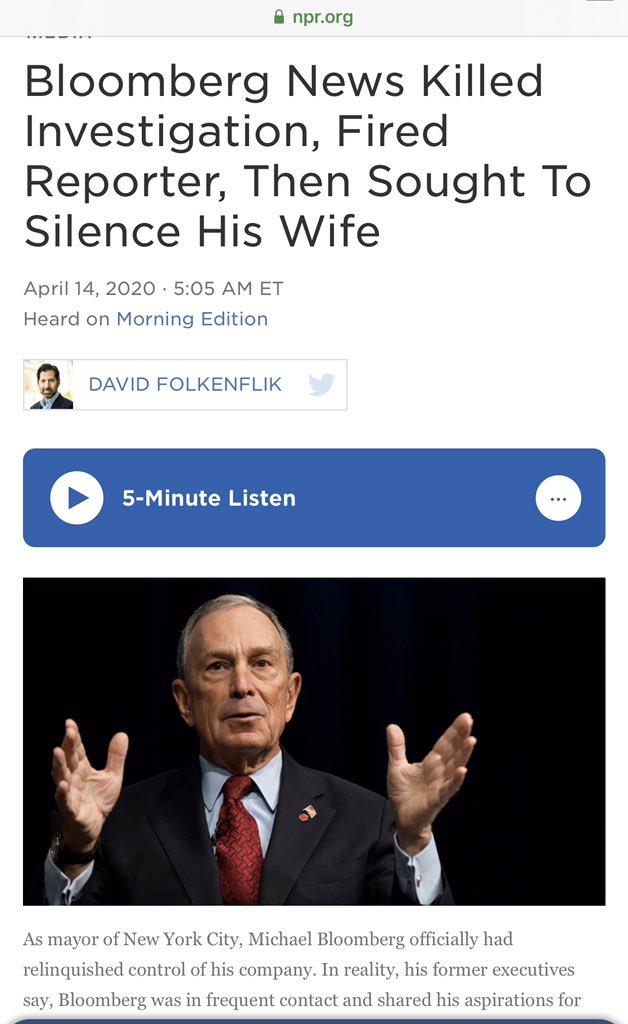Tap the npr.org address bar
The width and height of the screenshot is (628, 1024).
click(314, 17)
